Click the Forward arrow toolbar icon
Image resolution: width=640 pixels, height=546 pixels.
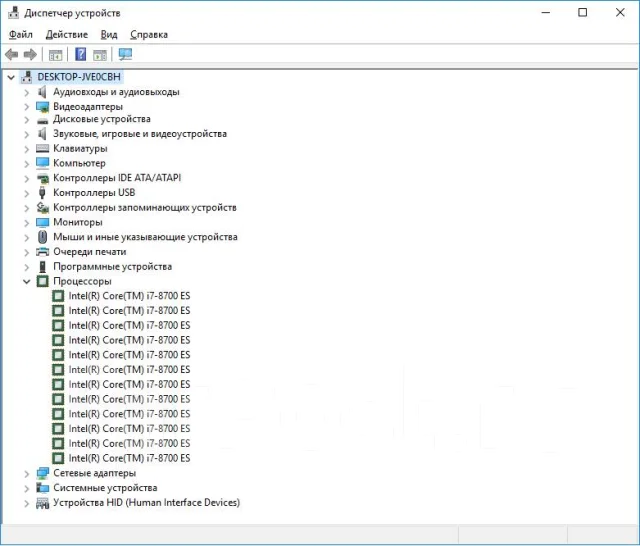pyautogui.click(x=30, y=54)
